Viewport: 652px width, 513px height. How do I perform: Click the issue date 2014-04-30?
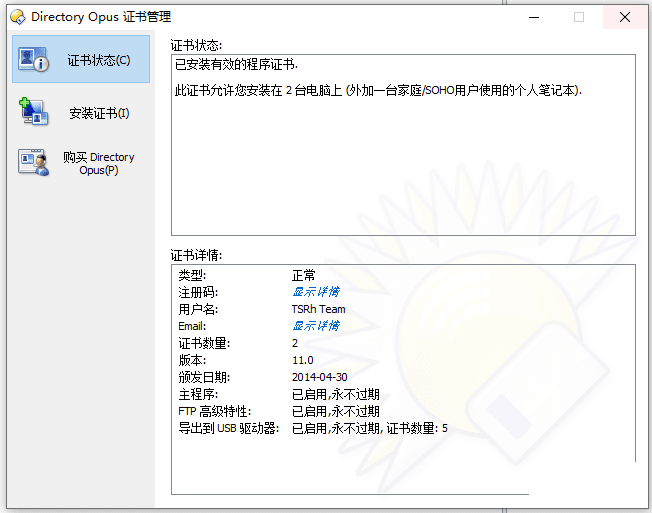point(319,377)
